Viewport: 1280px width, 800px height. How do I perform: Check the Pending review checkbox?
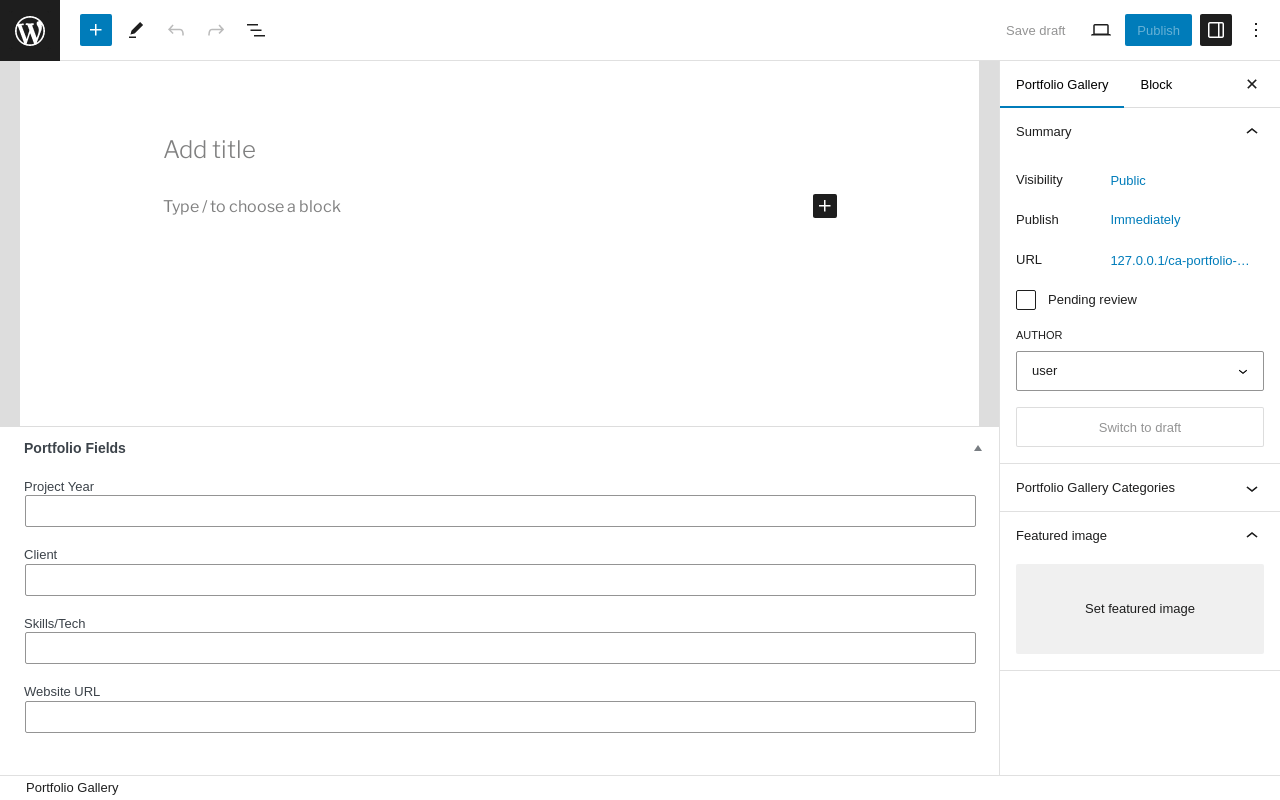pyautogui.click(x=1026, y=300)
